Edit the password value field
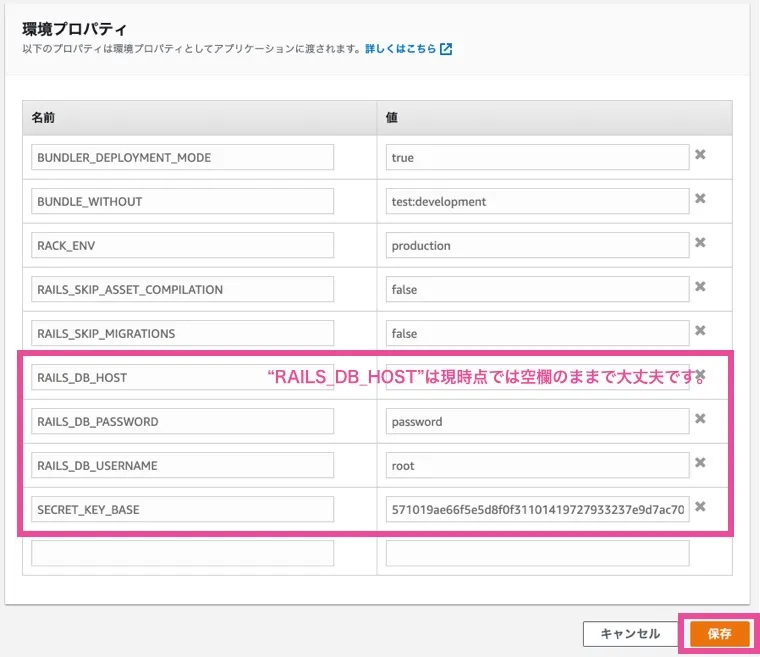 click(x=538, y=421)
